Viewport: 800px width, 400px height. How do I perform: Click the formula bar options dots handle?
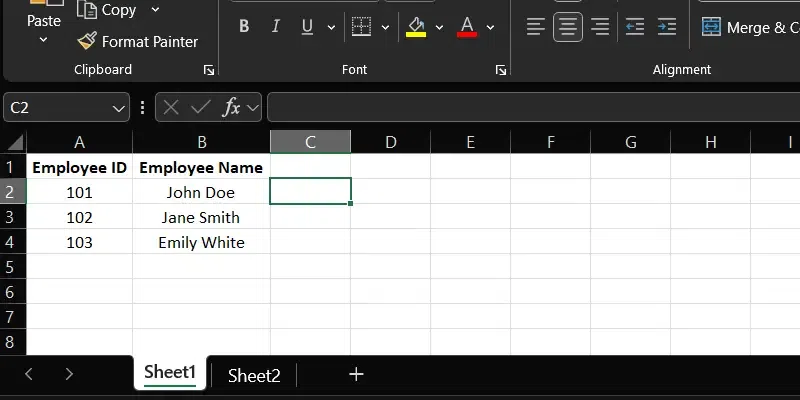tap(142, 108)
